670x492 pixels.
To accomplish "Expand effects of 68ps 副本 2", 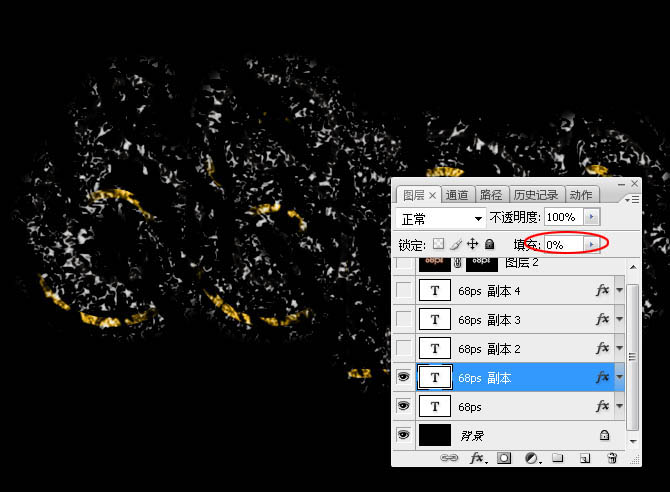I will [x=620, y=348].
